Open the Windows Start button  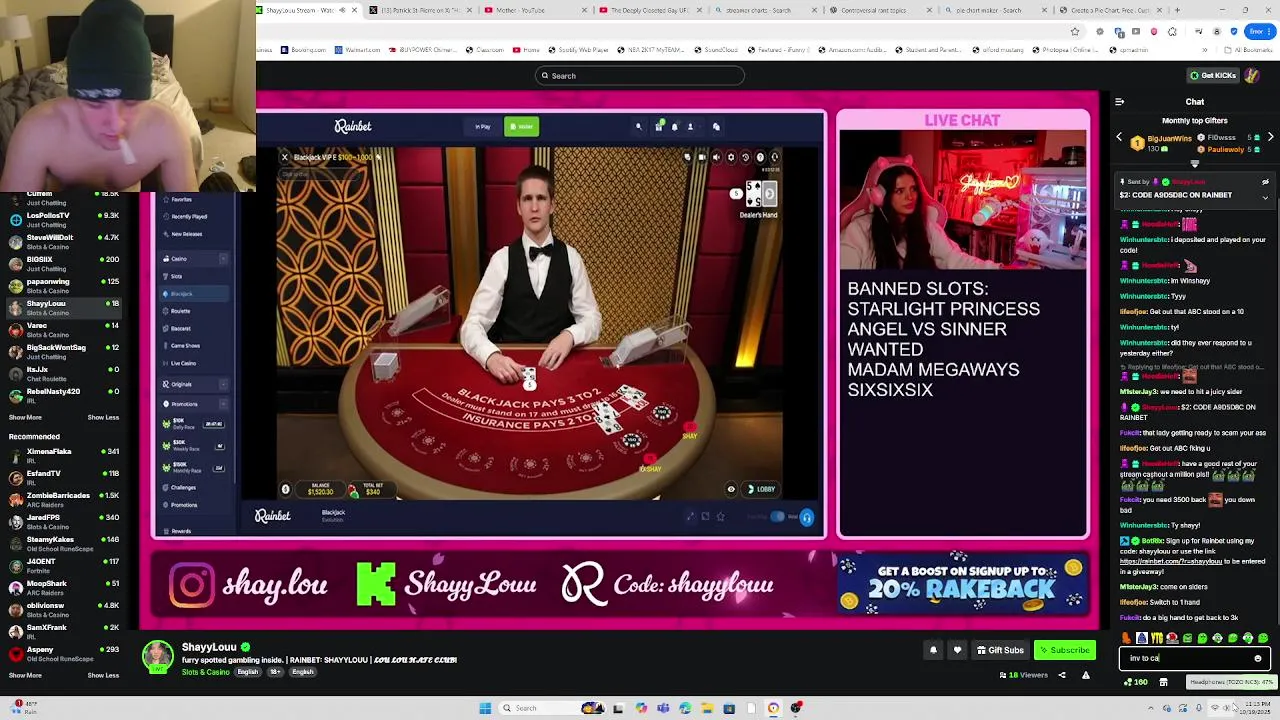[x=485, y=708]
